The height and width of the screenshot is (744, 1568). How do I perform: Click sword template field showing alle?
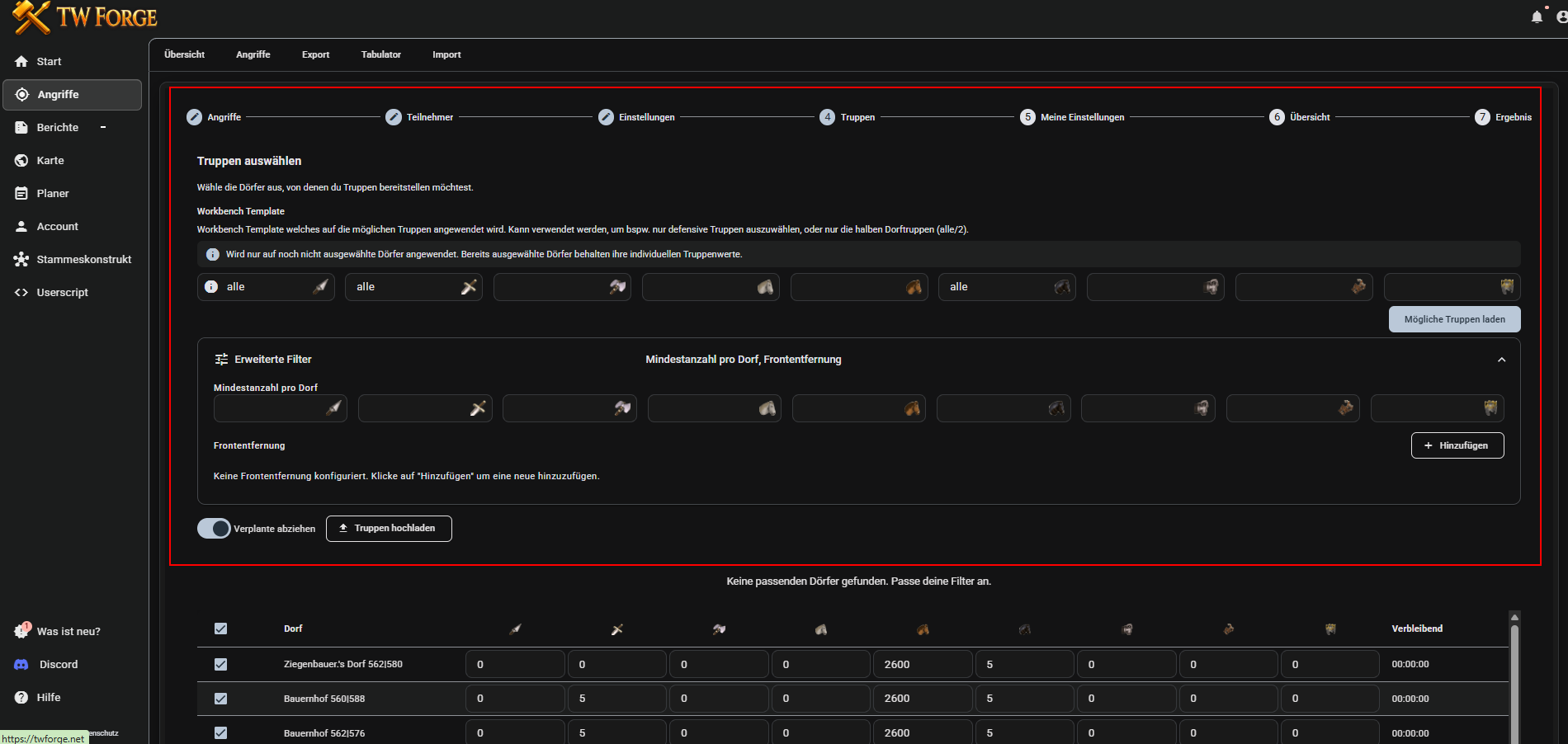(x=413, y=287)
